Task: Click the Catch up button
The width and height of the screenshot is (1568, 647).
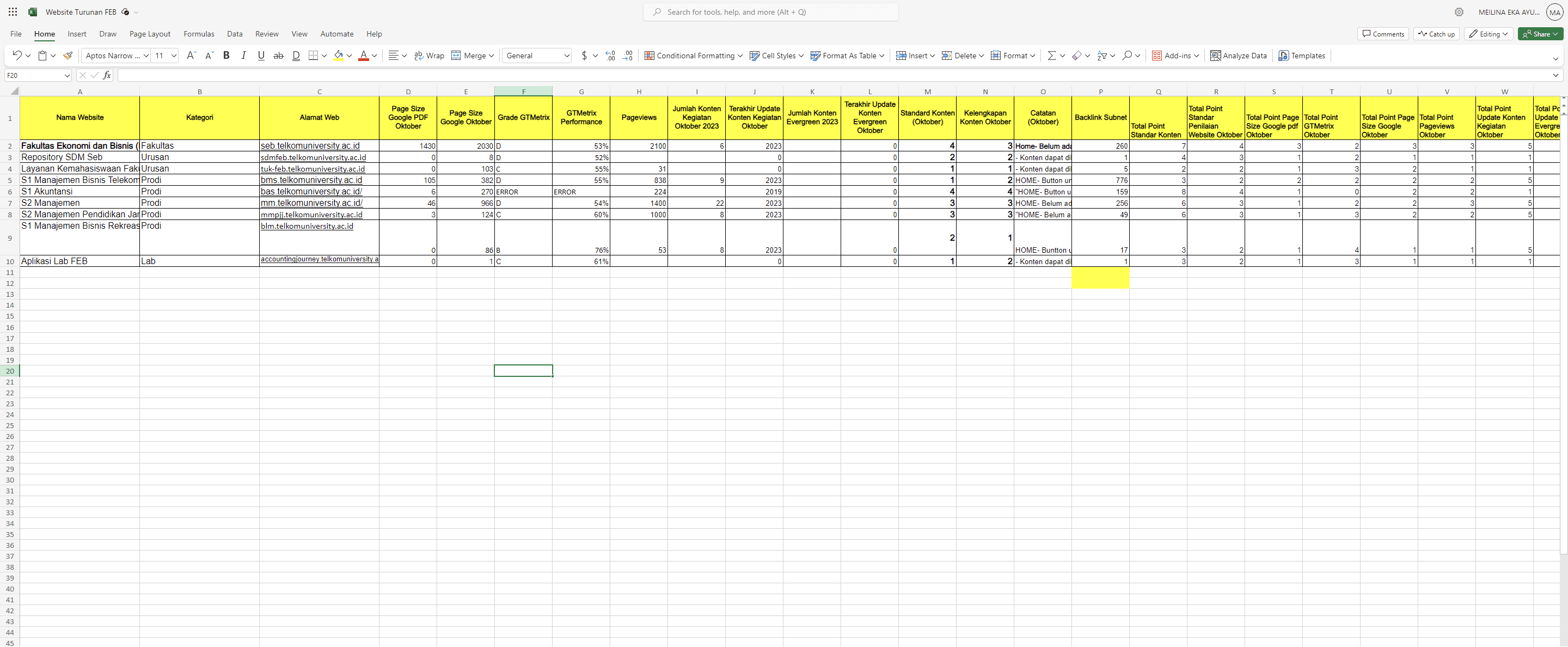Action: 1436,34
